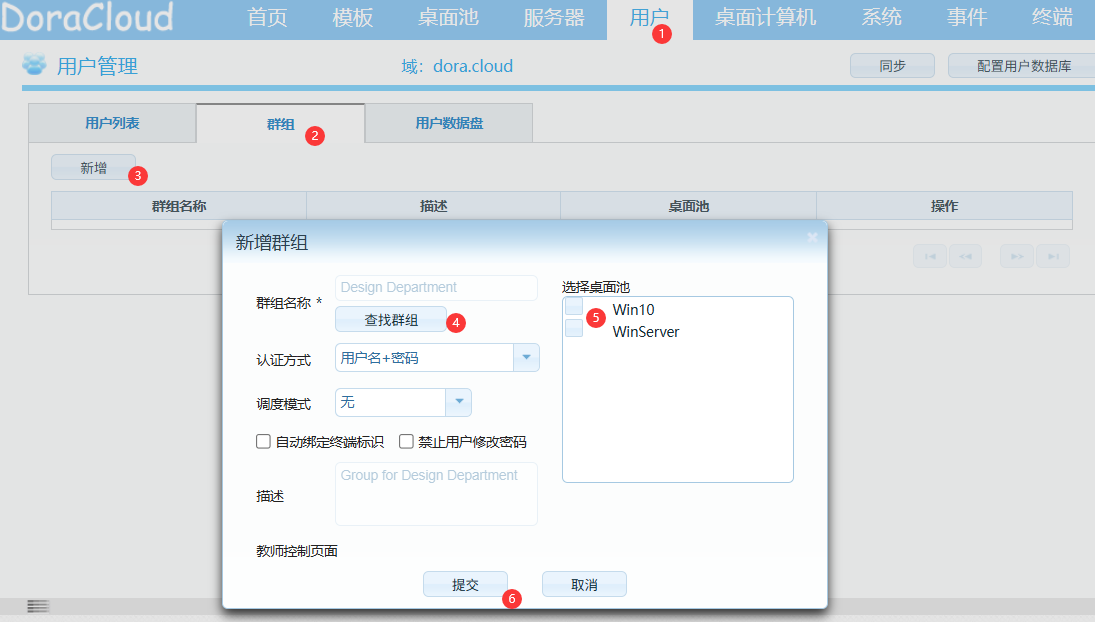This screenshot has height=622, width=1095.
Task: Focus the 群组名称 input field
Action: point(436,288)
